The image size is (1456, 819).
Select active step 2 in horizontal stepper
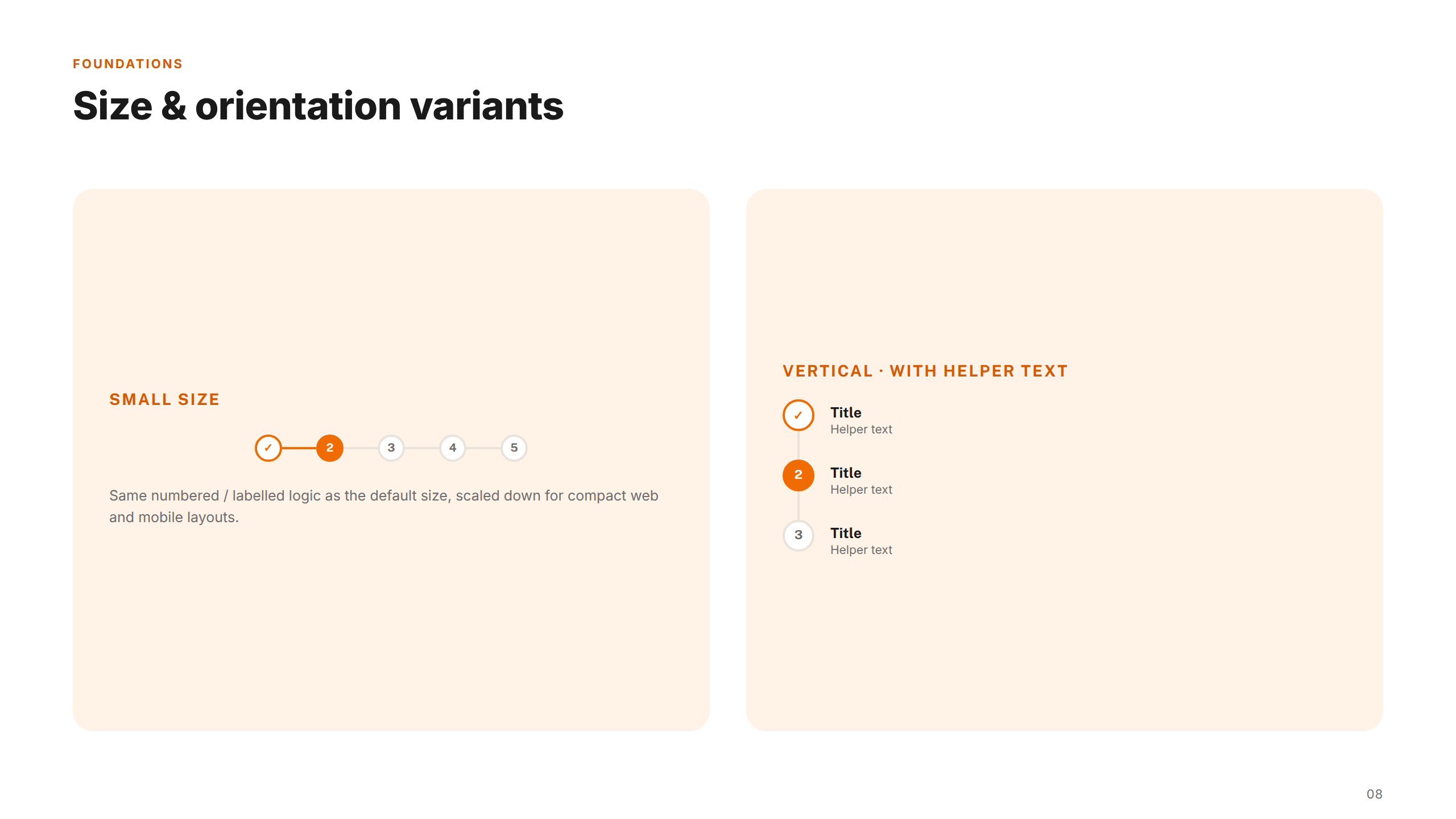(330, 448)
